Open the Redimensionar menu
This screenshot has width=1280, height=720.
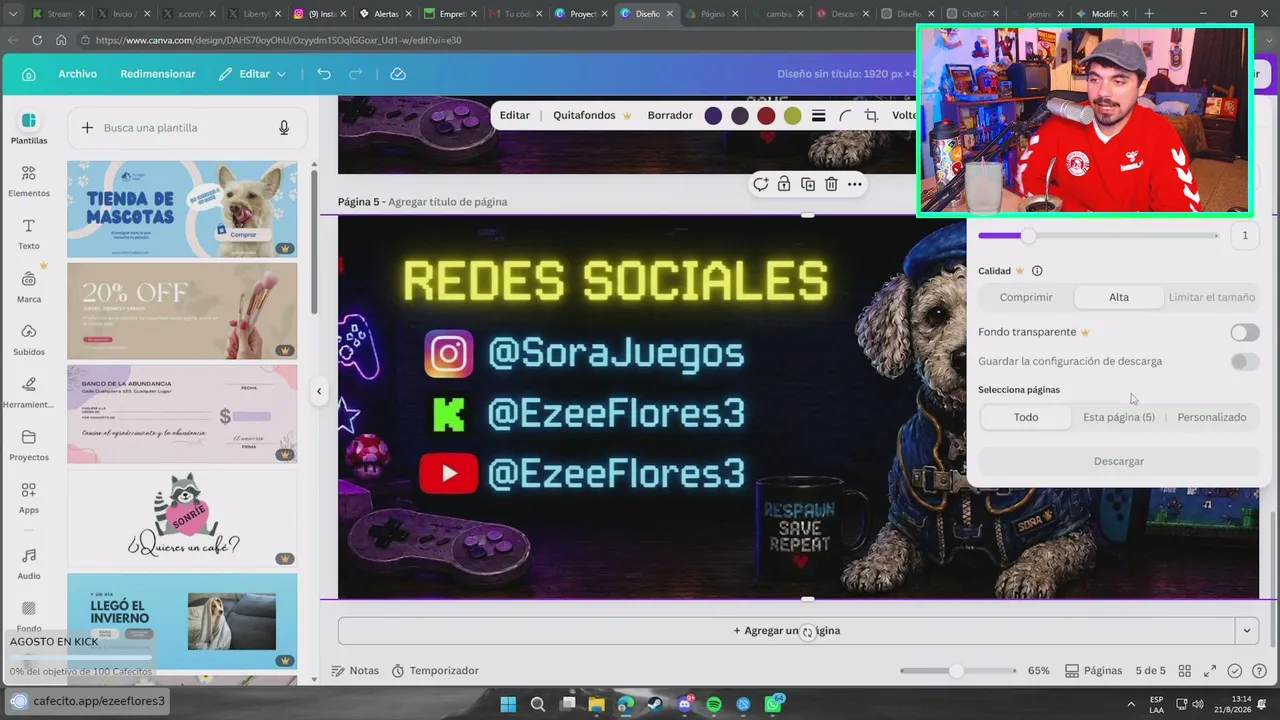pyautogui.click(x=158, y=74)
